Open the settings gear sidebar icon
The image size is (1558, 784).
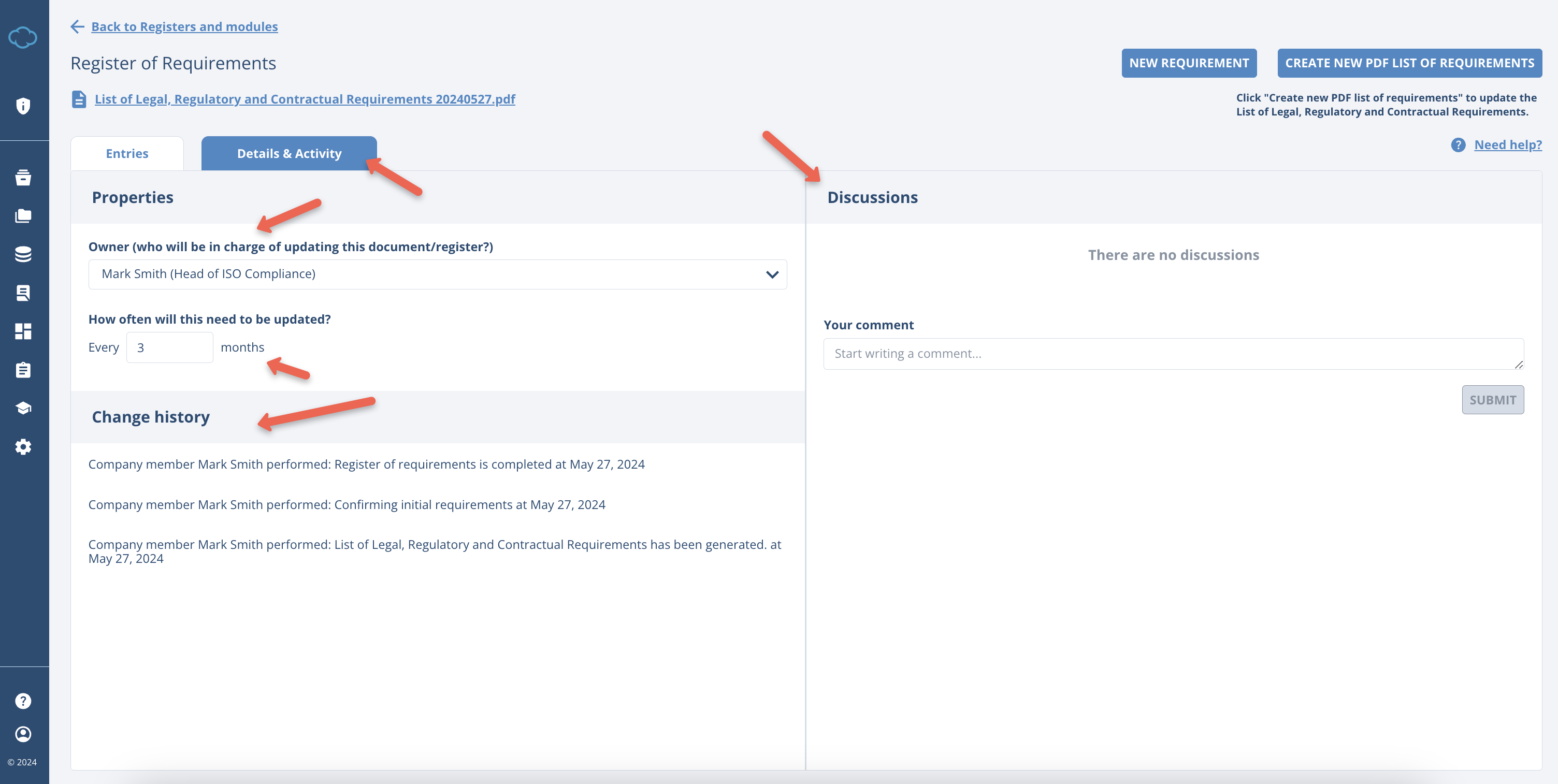click(23, 447)
